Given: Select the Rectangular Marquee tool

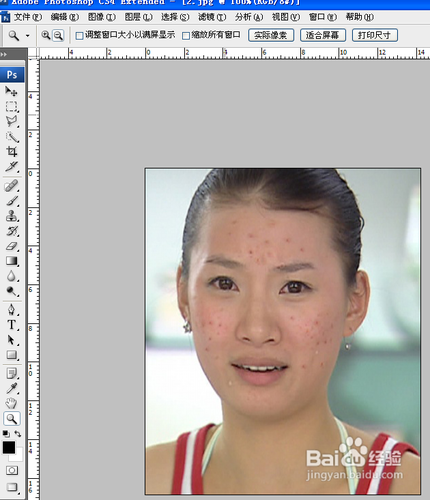Looking at the screenshot, I should click(x=11, y=106).
